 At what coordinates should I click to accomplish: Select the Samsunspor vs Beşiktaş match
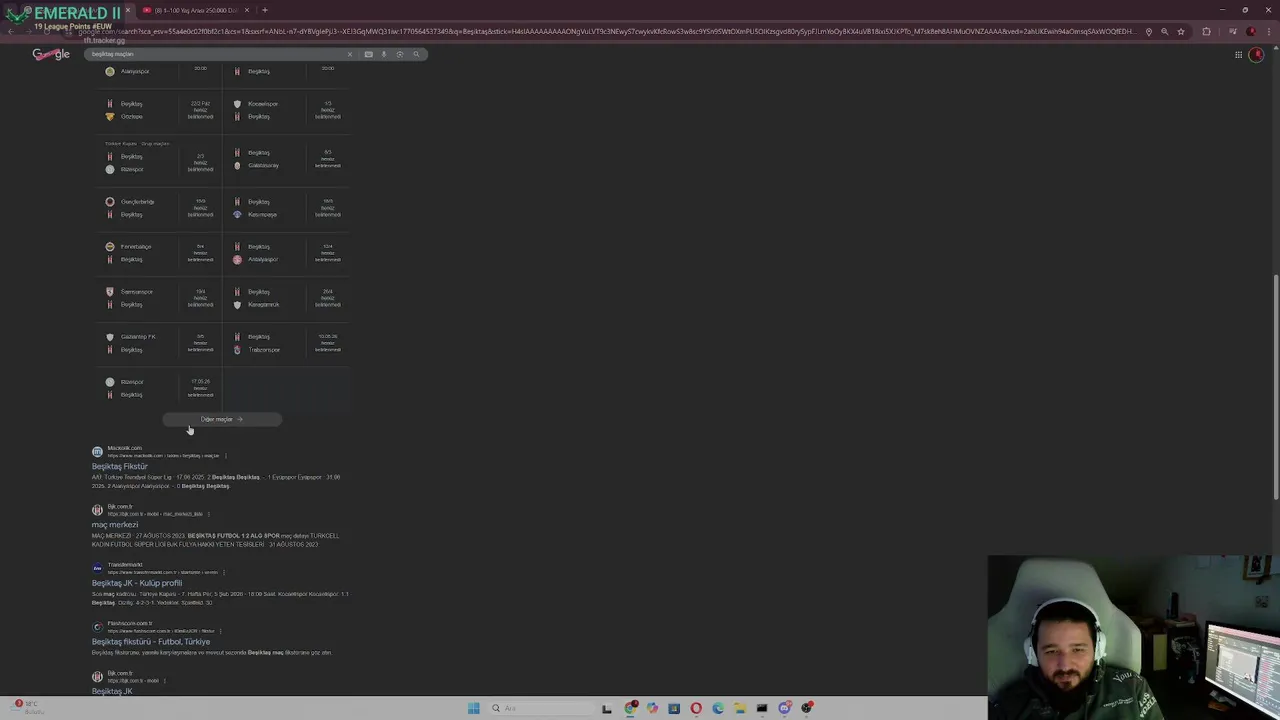point(160,298)
